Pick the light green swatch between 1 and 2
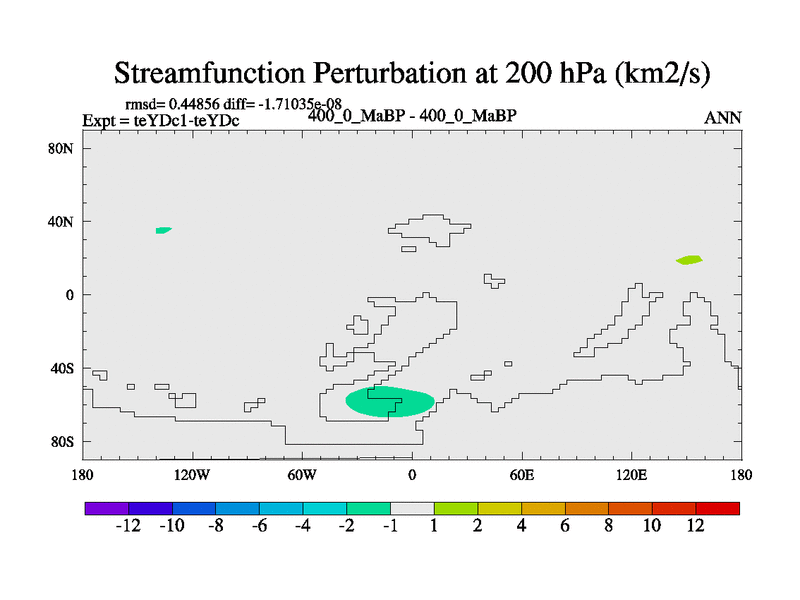Image resolution: width=800 pixels, height=600 pixels. 456,508
